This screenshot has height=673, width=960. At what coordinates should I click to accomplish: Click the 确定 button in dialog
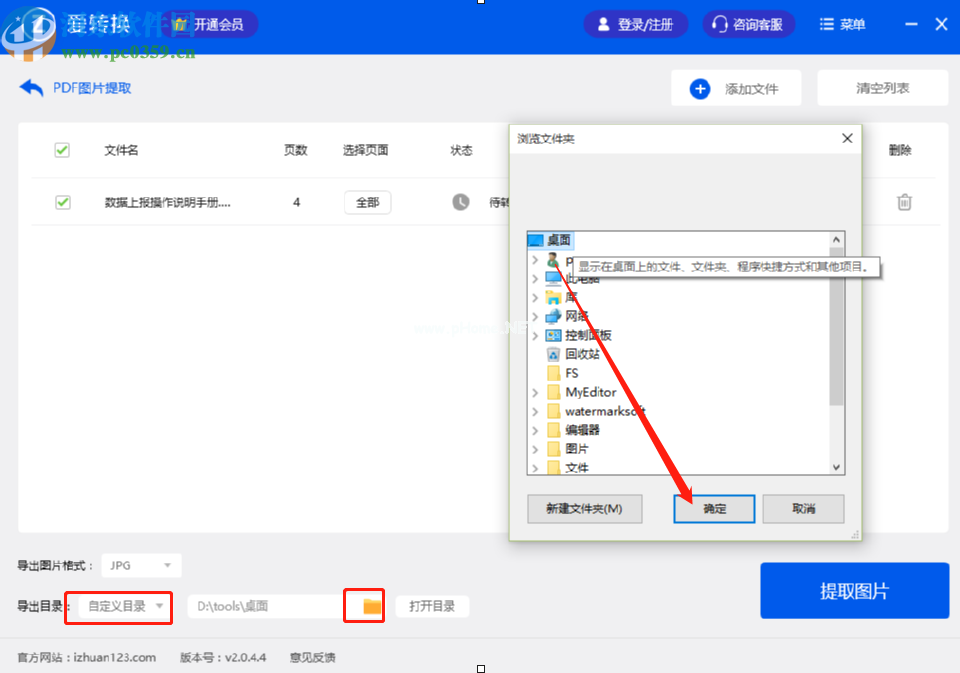pos(714,509)
